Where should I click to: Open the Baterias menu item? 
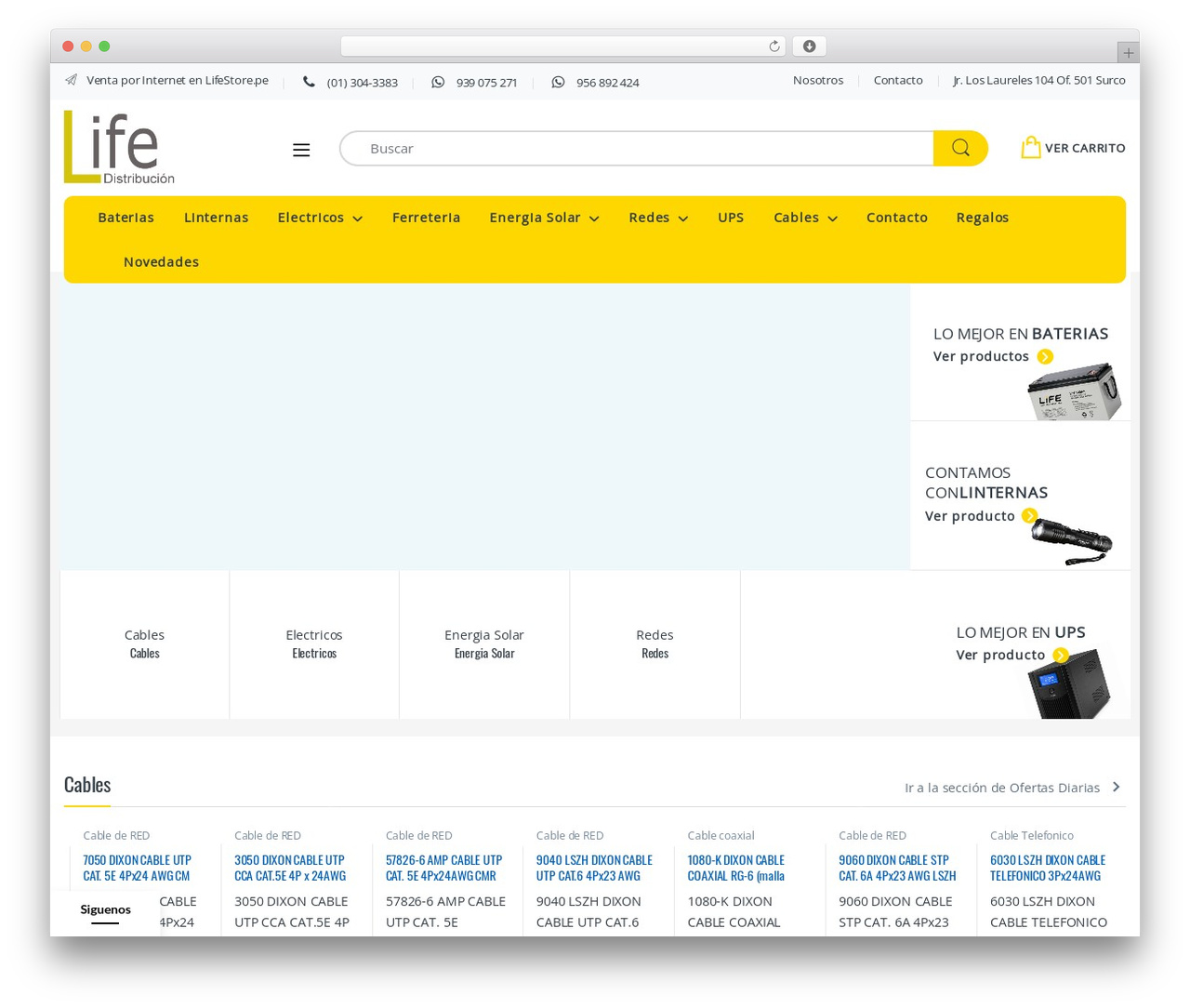[126, 218]
